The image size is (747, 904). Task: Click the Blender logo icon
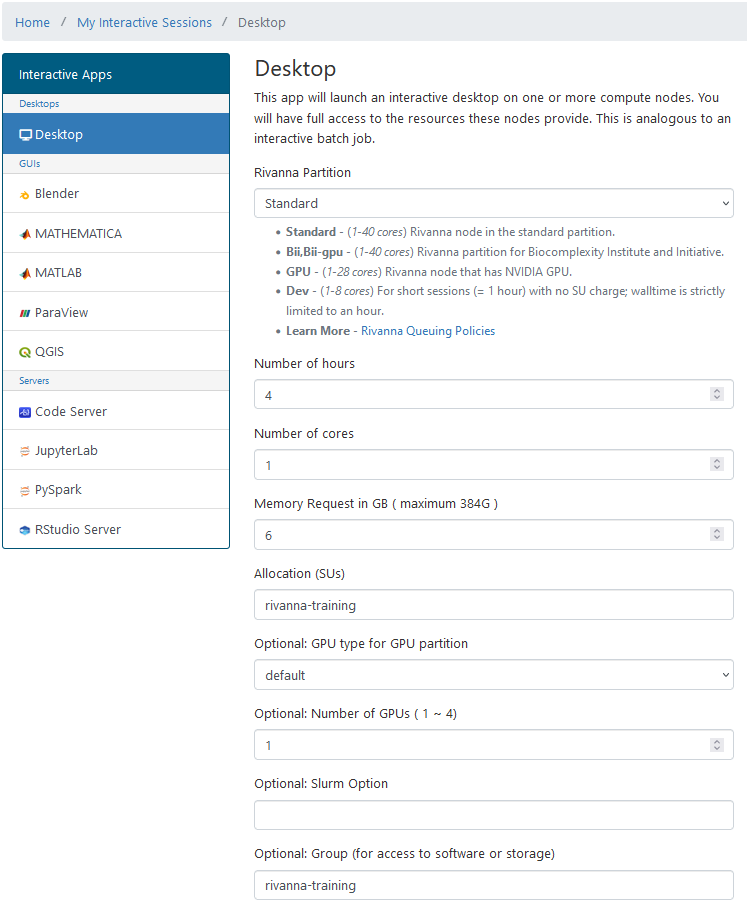coord(25,195)
